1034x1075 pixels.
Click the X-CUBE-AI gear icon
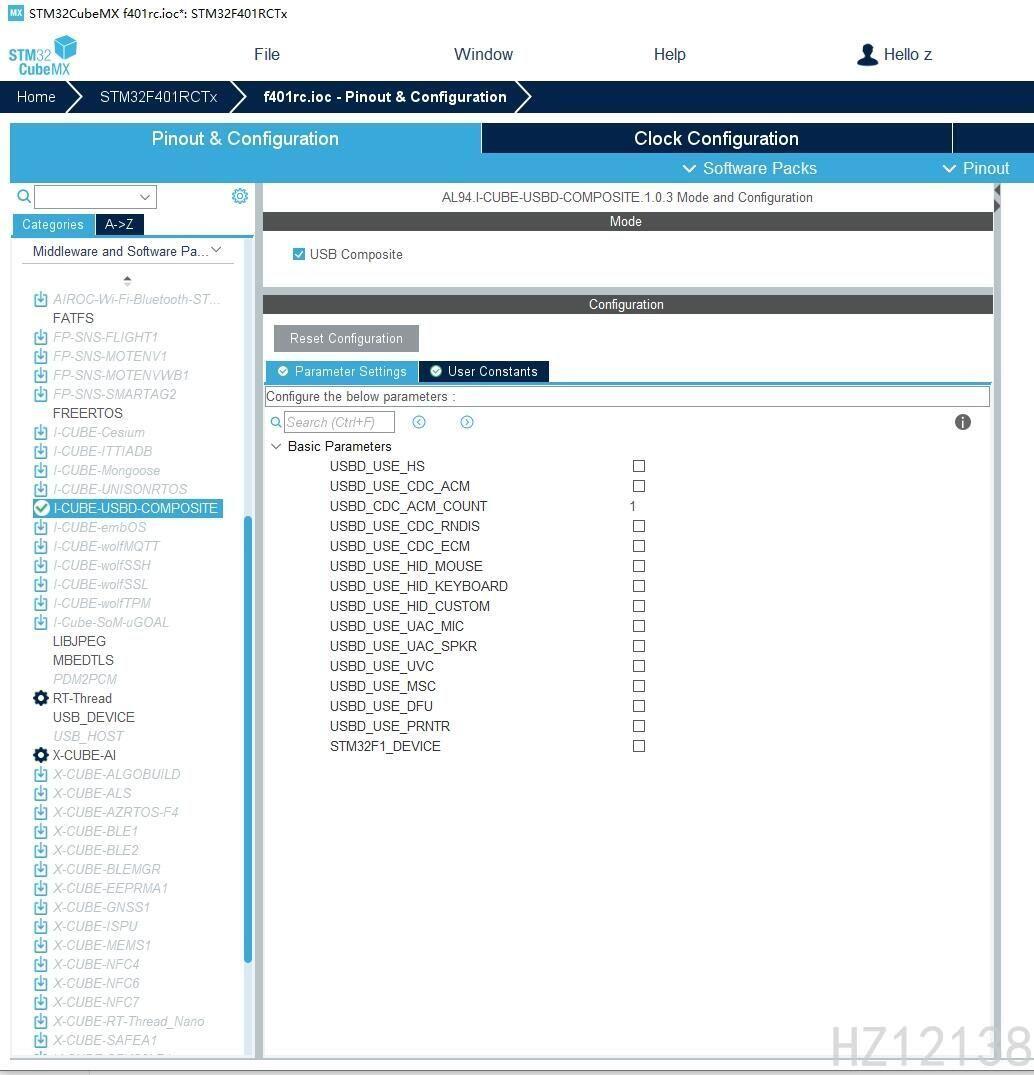(40, 756)
